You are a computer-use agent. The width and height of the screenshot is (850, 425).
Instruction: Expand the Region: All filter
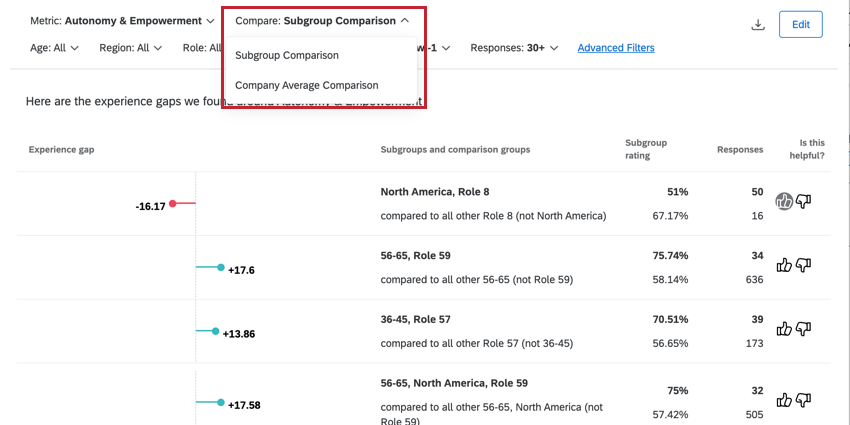(x=129, y=47)
